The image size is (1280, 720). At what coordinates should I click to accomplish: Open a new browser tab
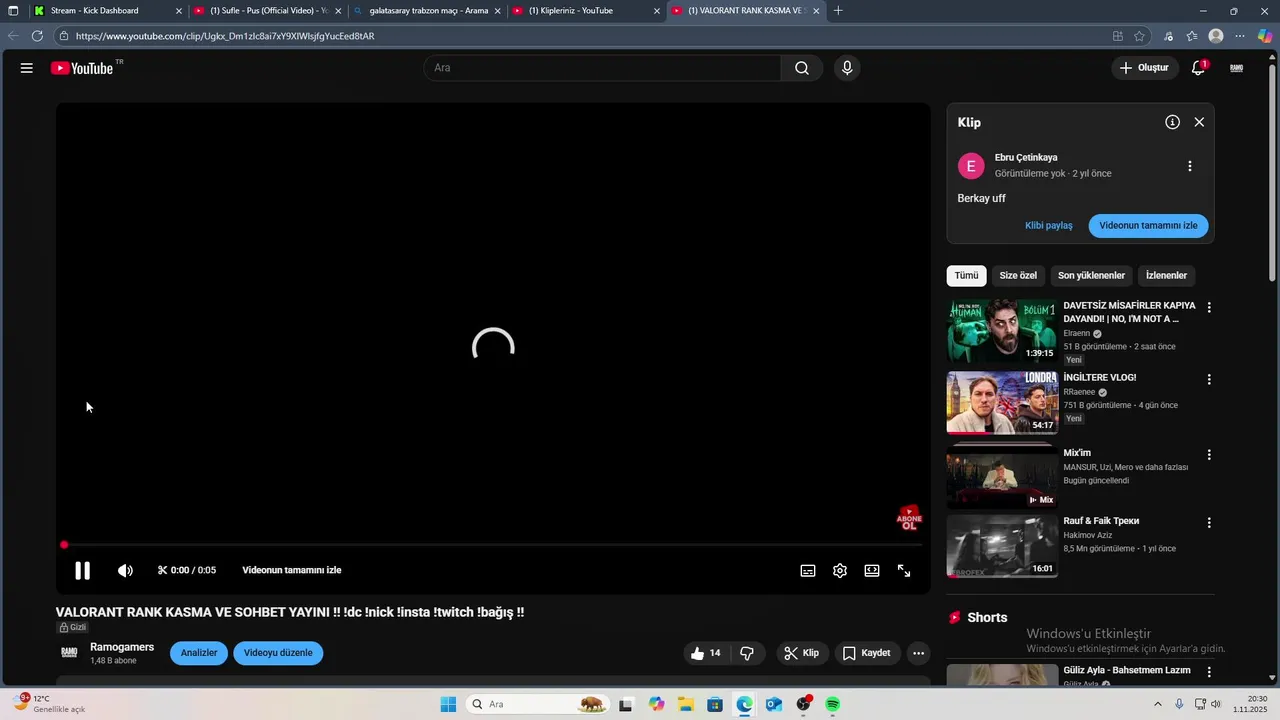coord(838,11)
